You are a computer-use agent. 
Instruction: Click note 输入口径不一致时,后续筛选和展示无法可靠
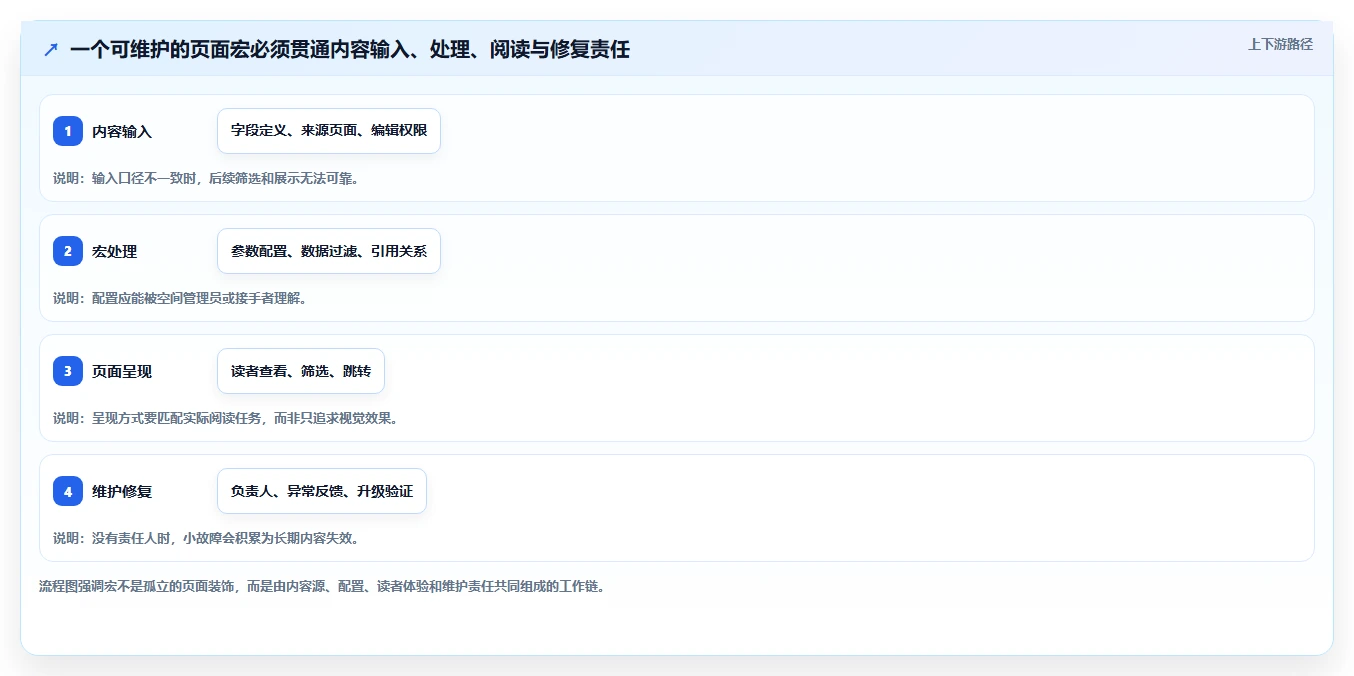(x=205, y=178)
